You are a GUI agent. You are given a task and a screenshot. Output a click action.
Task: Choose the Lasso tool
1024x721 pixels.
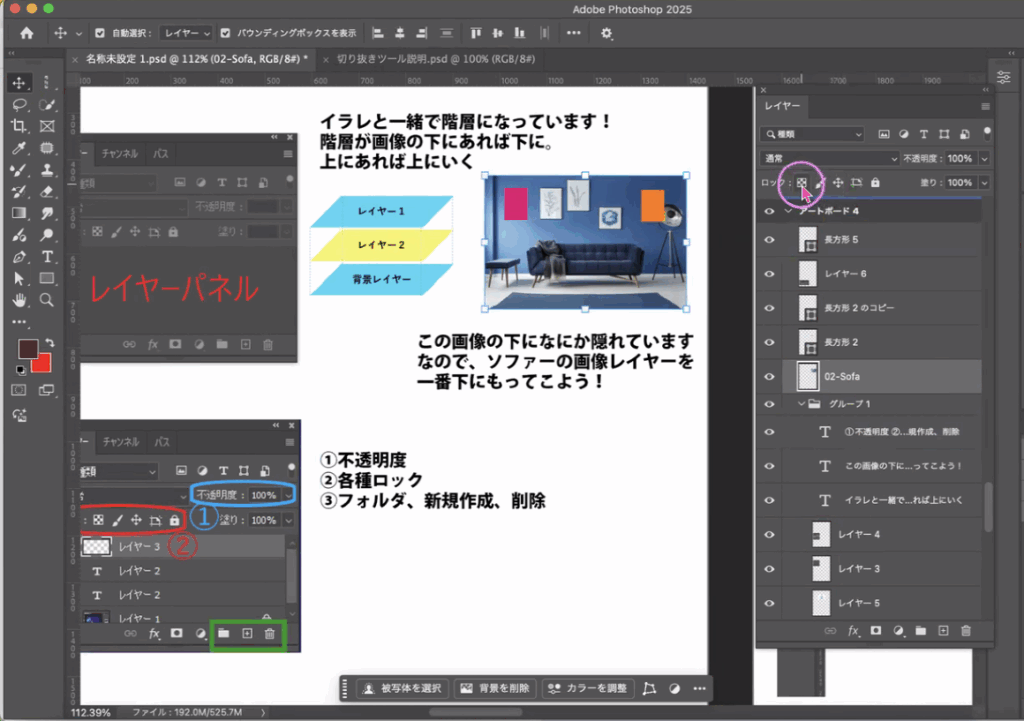19,104
